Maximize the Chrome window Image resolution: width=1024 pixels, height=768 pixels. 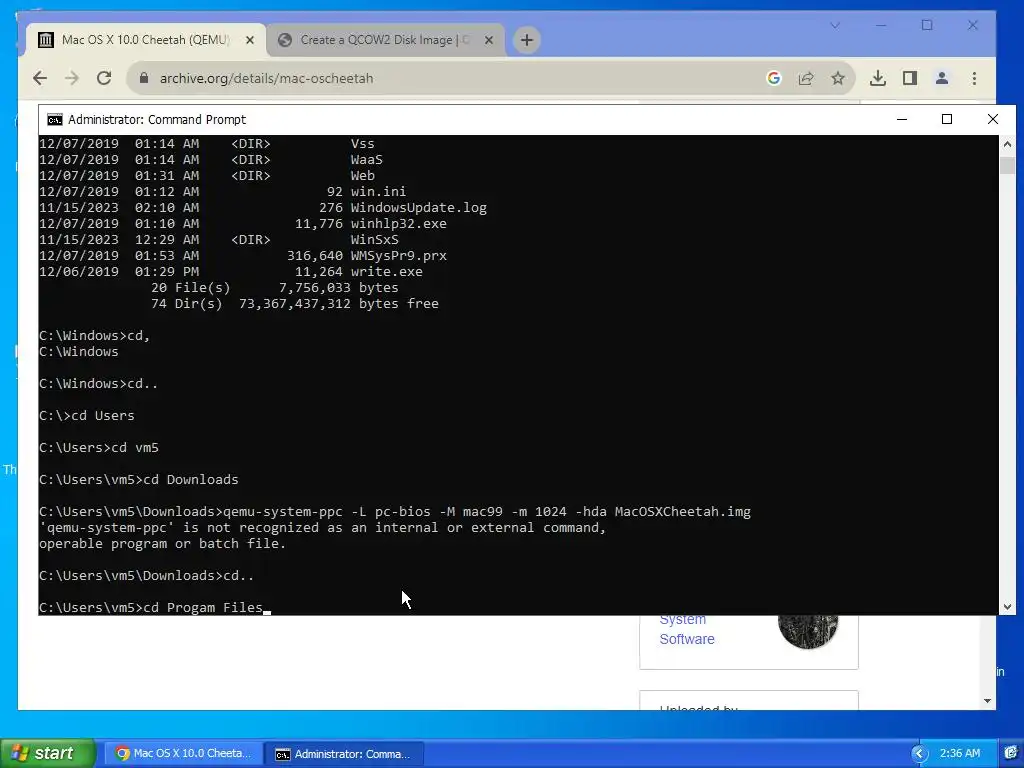(x=927, y=25)
